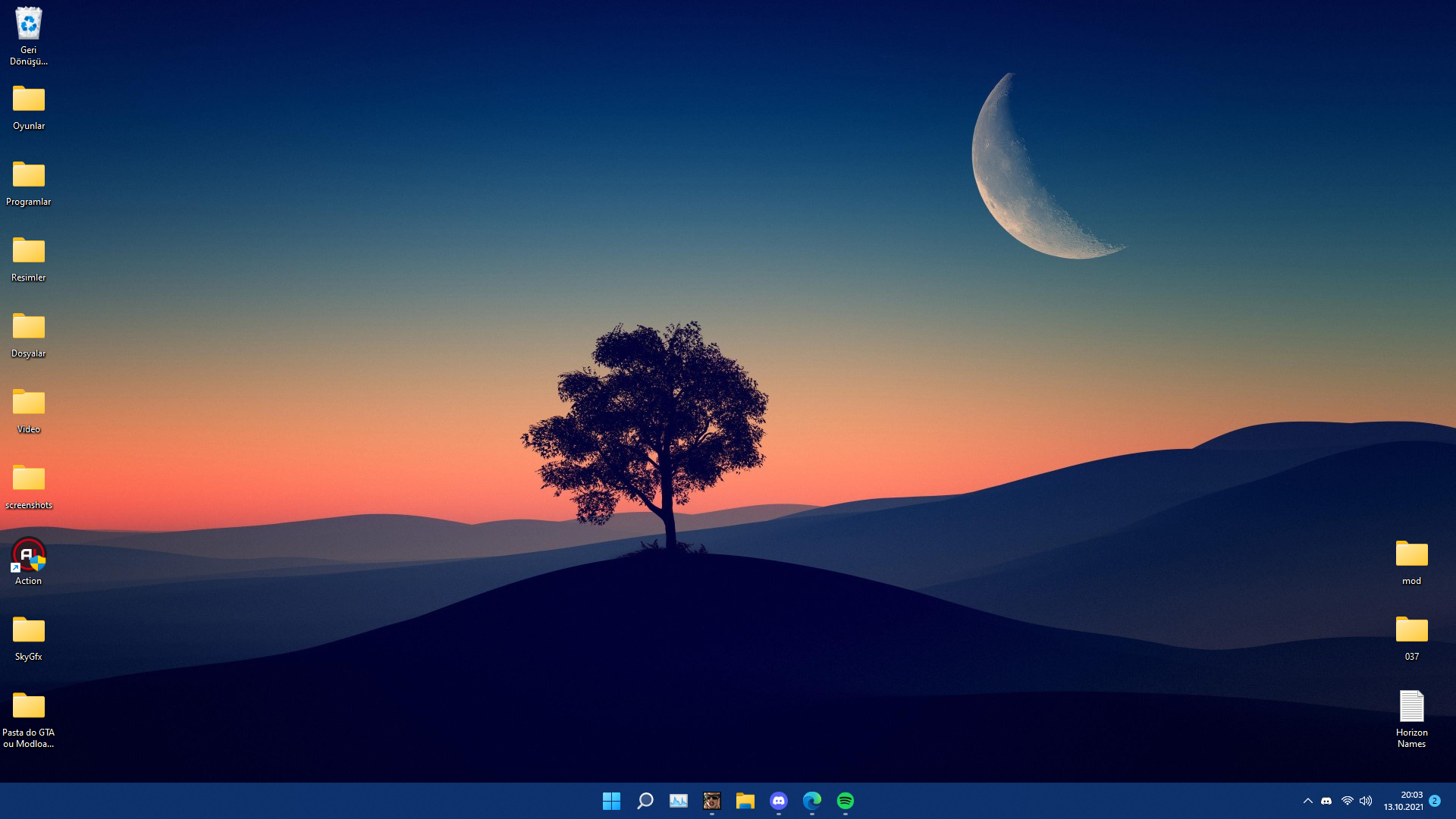Open Microsoft Edge in the taskbar
Screen dimensions: 1456x819
(x=812, y=801)
